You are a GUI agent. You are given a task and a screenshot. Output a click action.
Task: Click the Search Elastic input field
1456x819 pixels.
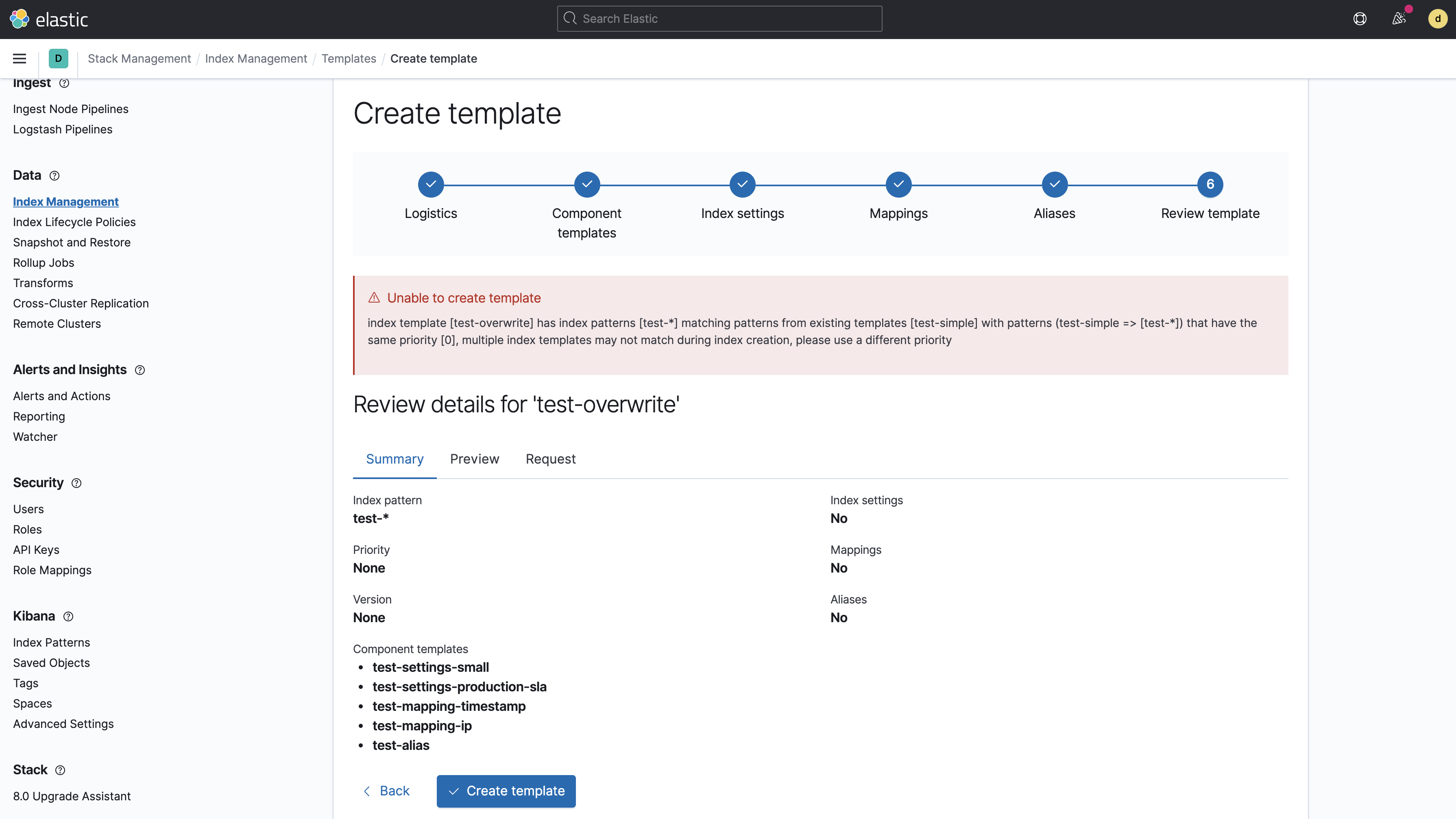(x=719, y=19)
